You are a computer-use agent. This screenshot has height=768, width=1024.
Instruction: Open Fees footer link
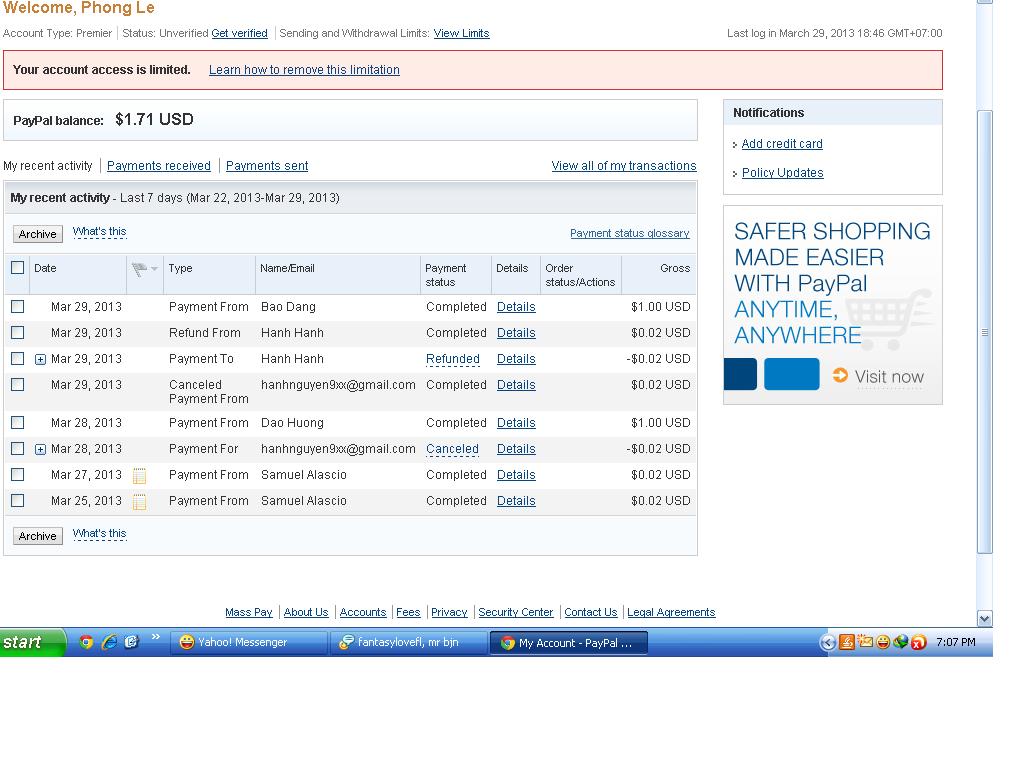(x=408, y=613)
